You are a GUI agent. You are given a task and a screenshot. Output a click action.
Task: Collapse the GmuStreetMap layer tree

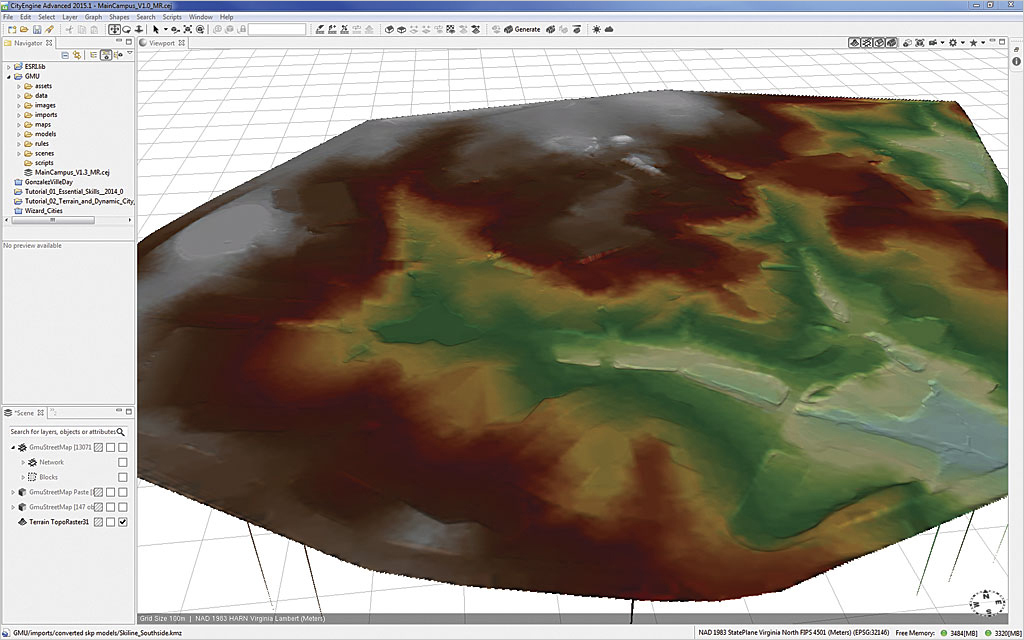13,447
